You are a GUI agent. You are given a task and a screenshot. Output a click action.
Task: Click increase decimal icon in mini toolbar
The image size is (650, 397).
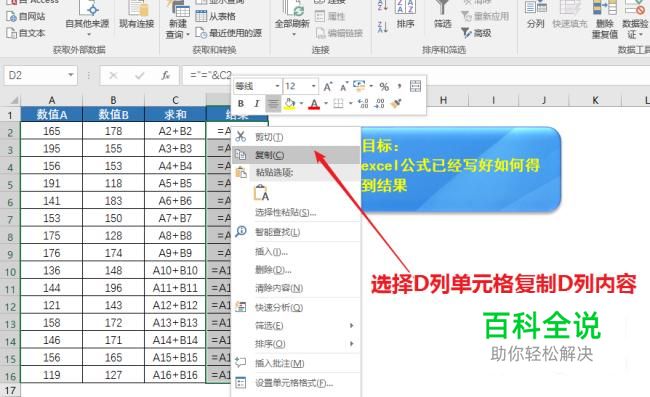[363, 104]
